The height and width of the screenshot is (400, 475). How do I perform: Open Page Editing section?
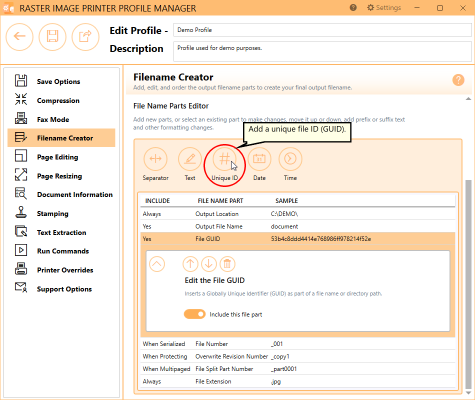pos(61,157)
